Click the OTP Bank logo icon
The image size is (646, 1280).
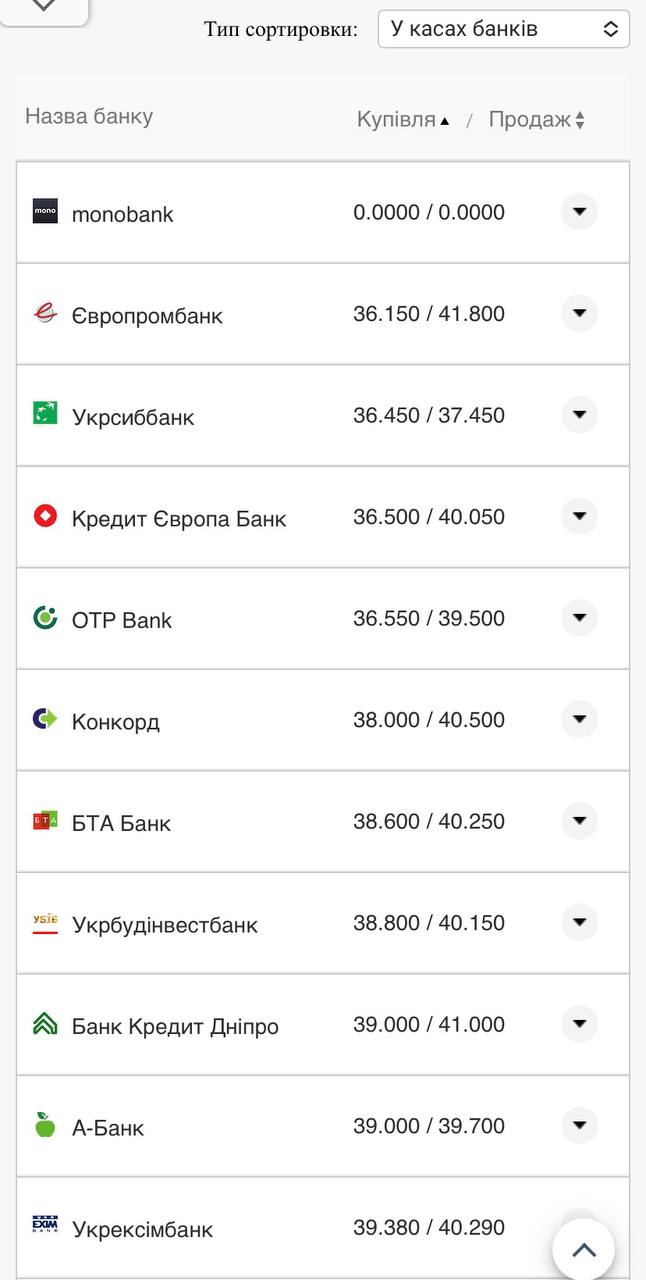point(44,618)
